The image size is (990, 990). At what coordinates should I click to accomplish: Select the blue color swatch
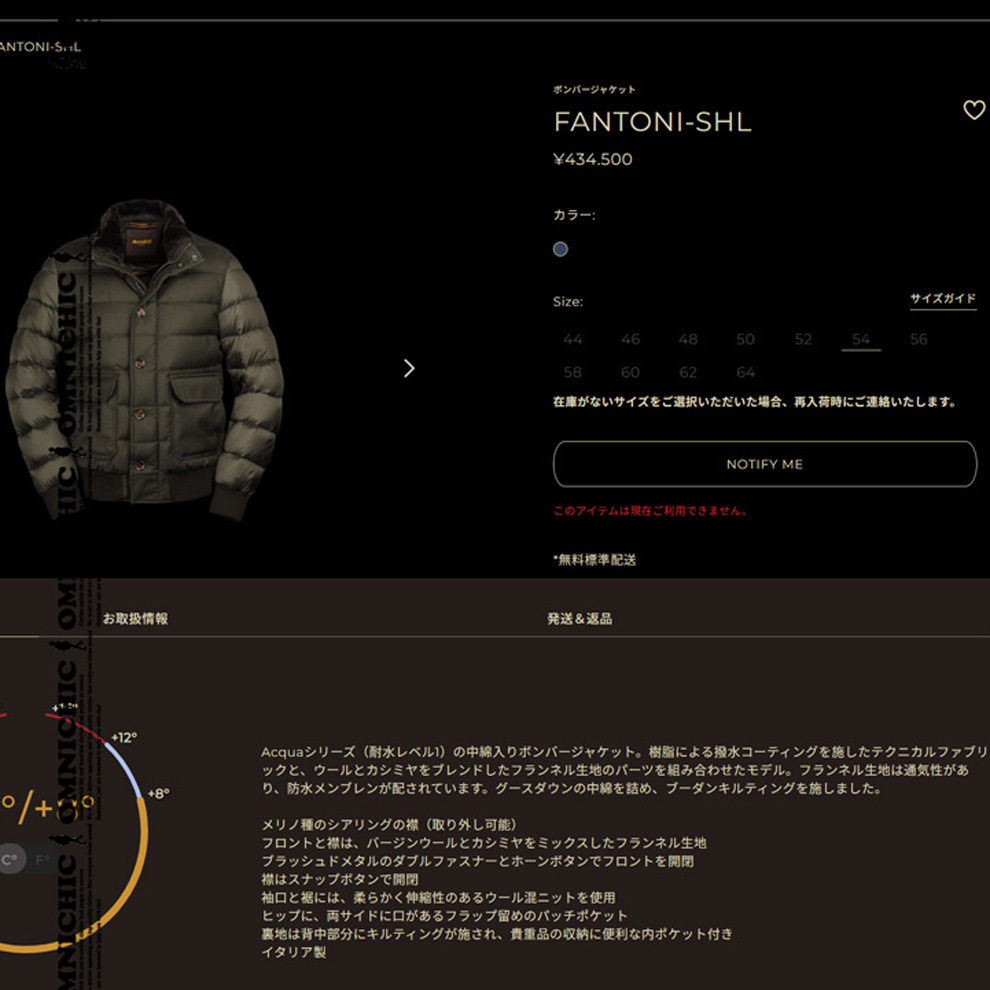coord(560,249)
